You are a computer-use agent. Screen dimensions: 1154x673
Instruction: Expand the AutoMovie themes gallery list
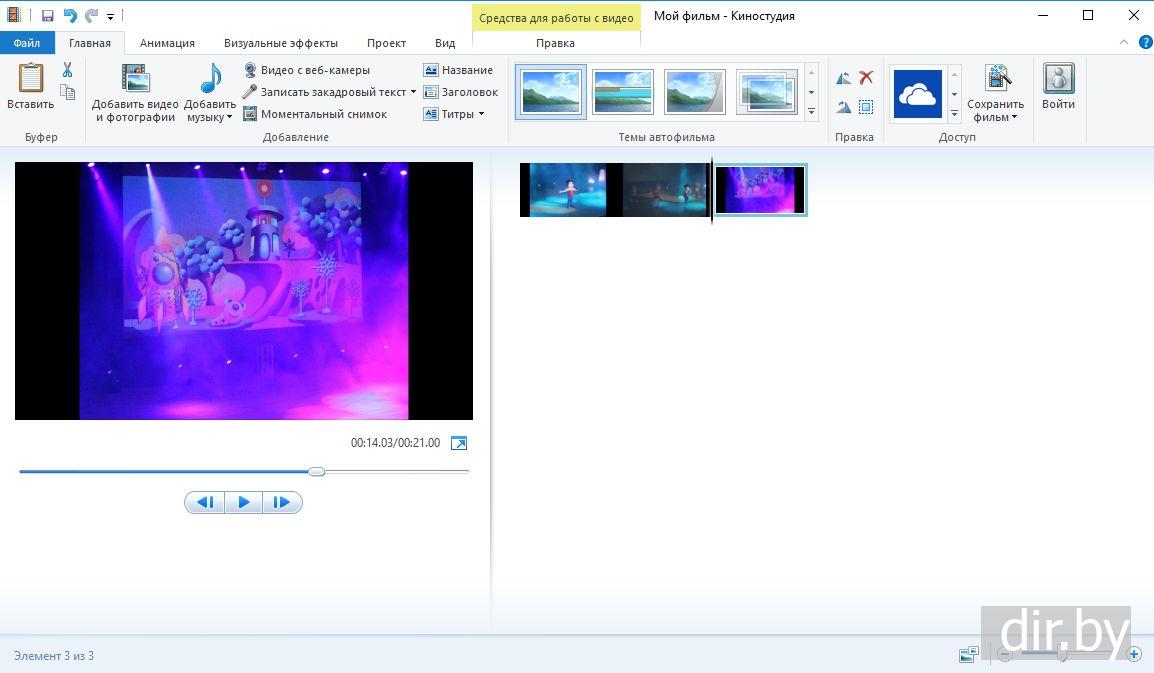click(x=811, y=111)
